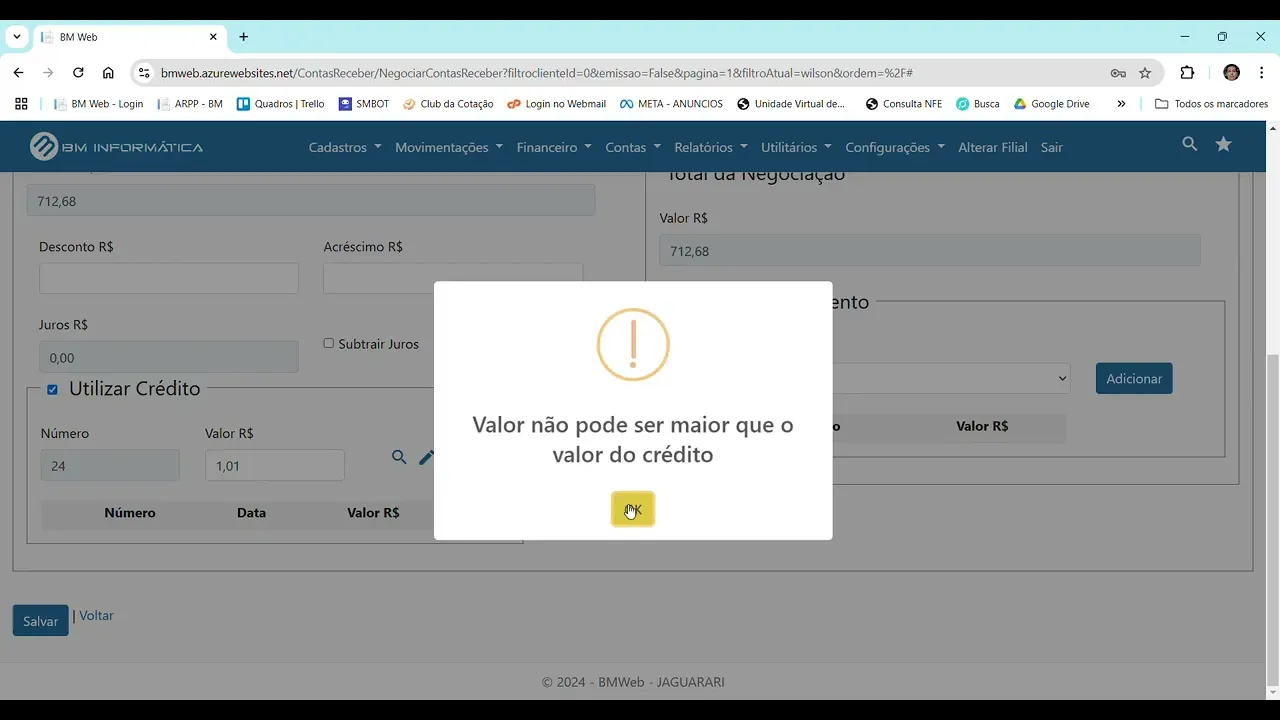Open Login no Webmail bookmark
This screenshot has width=1280, height=720.
tap(556, 103)
